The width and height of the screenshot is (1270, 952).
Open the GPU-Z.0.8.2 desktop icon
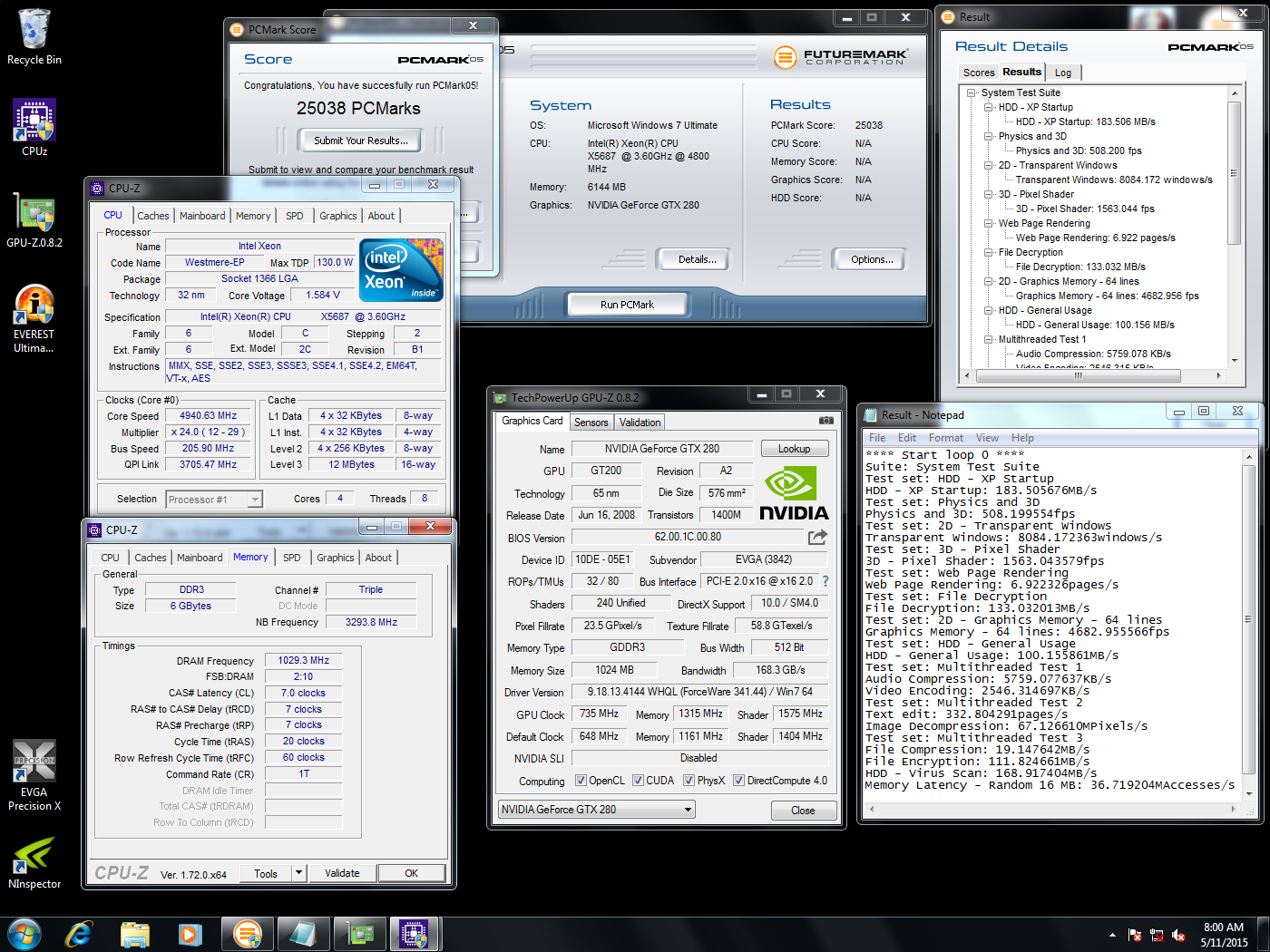(34, 219)
